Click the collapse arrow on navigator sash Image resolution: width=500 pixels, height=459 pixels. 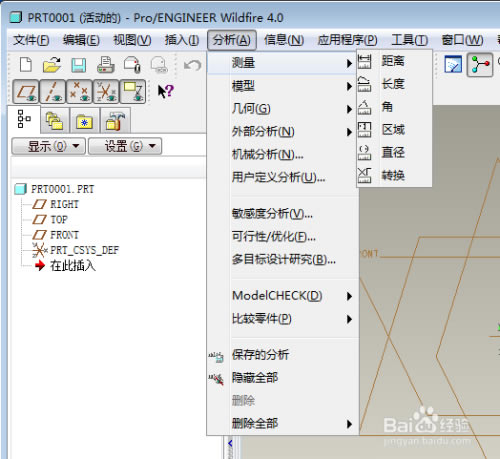pyautogui.click(x=230, y=443)
